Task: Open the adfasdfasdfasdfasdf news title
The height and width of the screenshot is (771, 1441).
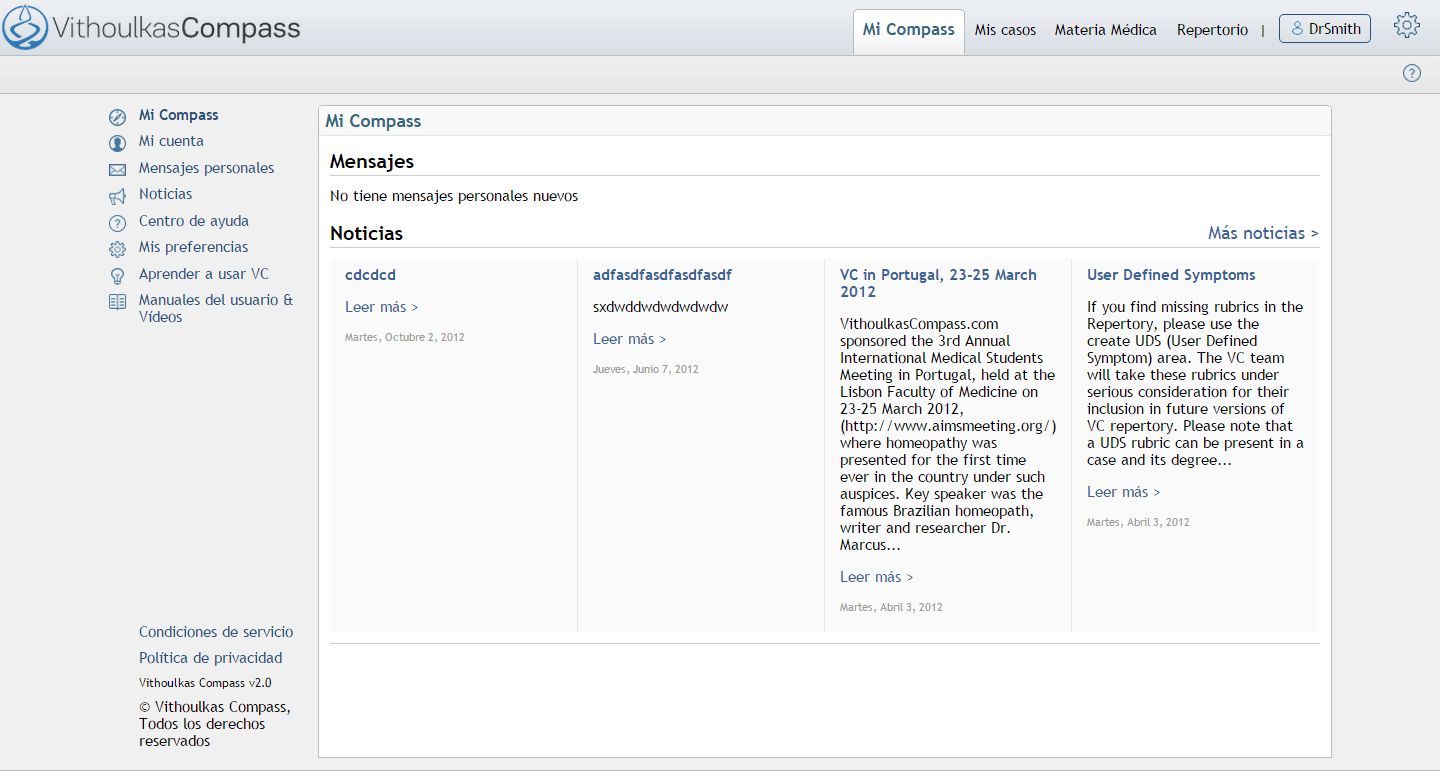Action: click(662, 275)
